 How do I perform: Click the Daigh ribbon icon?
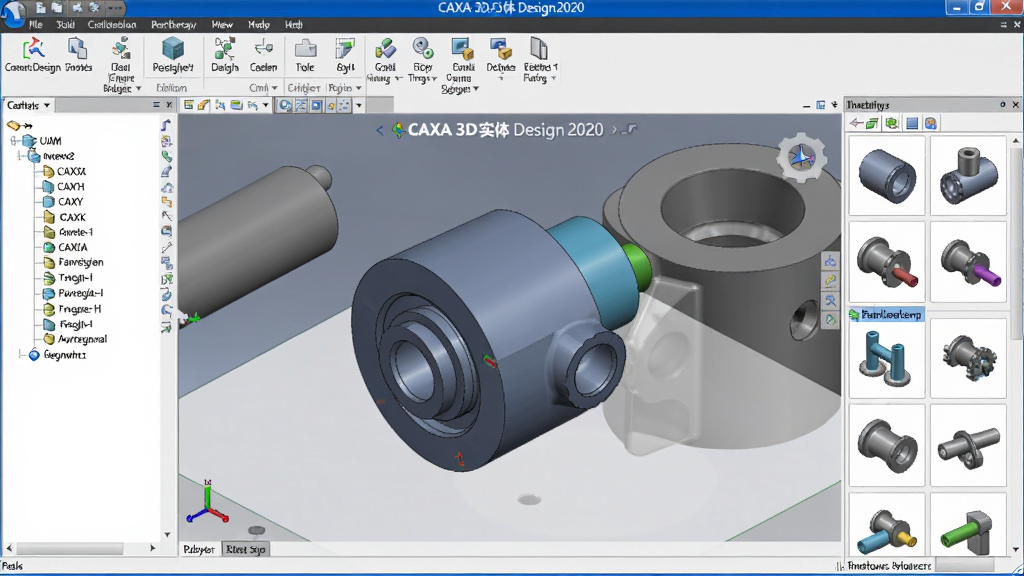click(225, 49)
